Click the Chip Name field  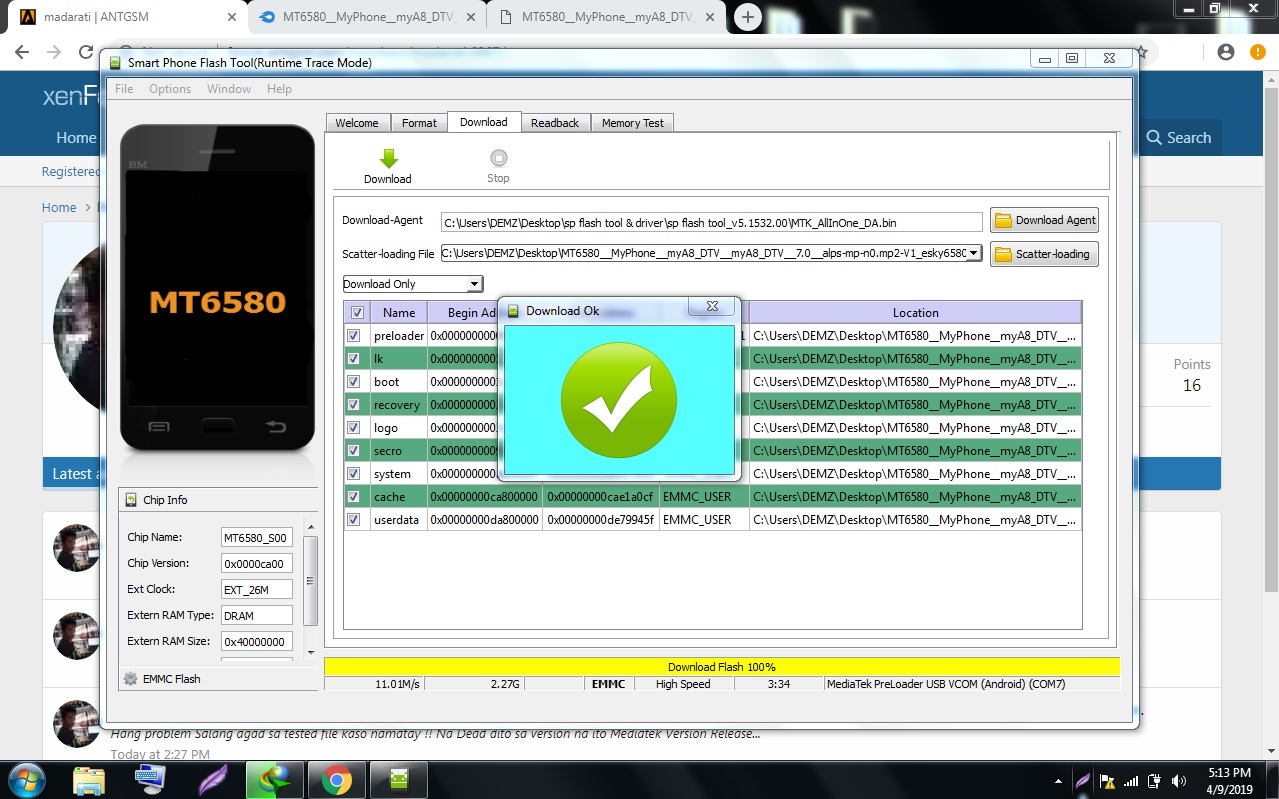pos(257,537)
